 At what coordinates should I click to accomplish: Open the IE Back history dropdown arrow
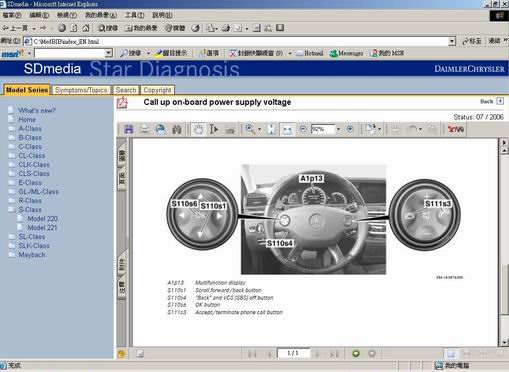click(x=34, y=28)
